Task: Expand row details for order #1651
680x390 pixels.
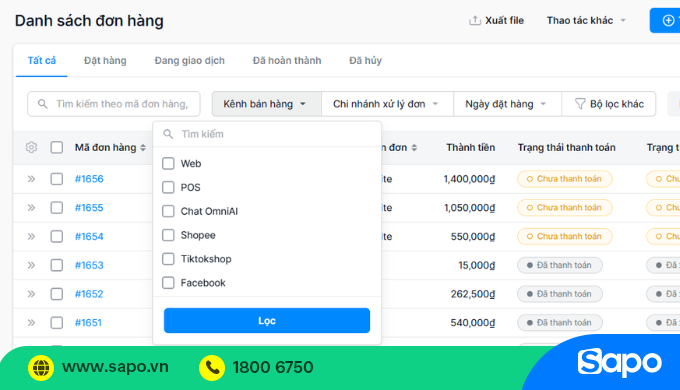Action: 31,323
